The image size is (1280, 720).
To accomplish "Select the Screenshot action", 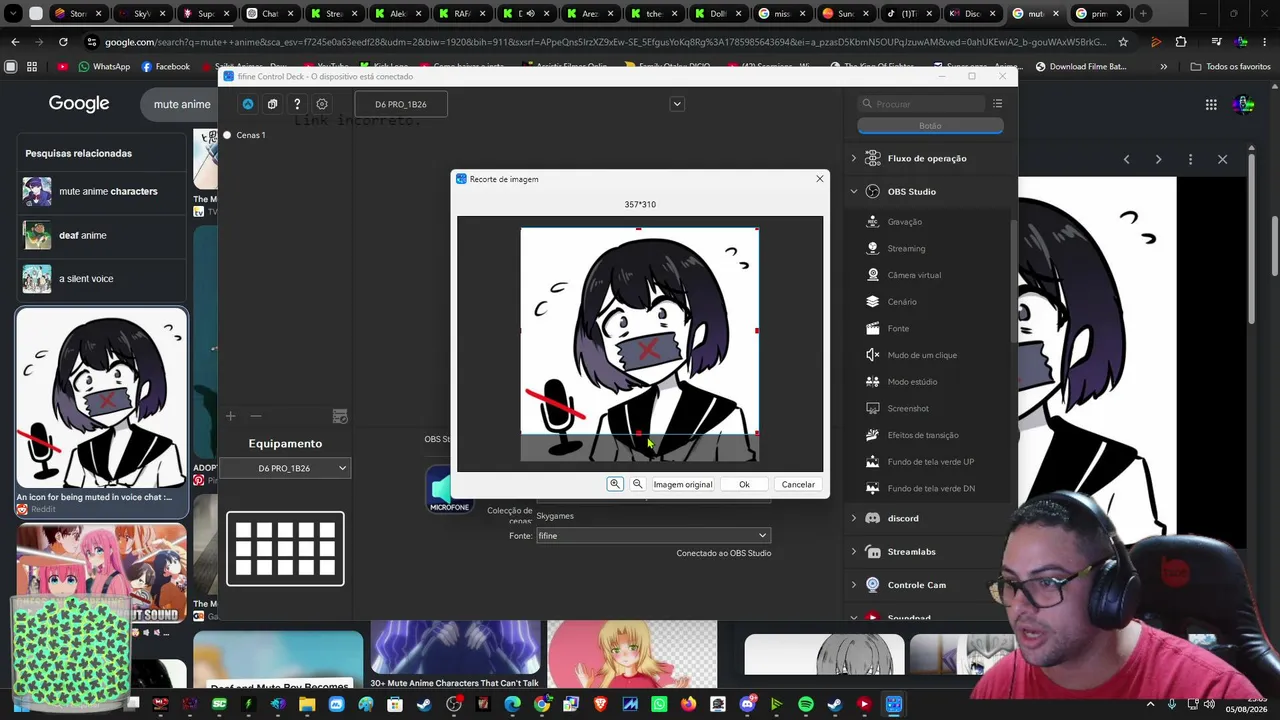I will tap(908, 408).
